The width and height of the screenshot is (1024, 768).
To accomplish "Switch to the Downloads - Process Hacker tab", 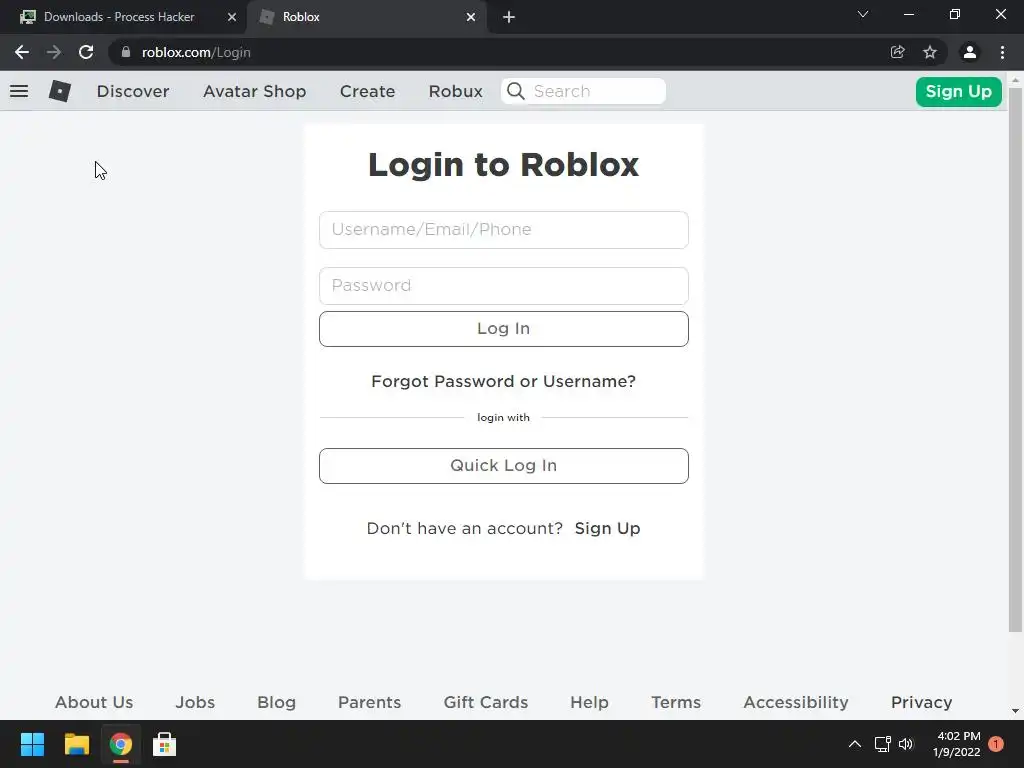I will (123, 17).
